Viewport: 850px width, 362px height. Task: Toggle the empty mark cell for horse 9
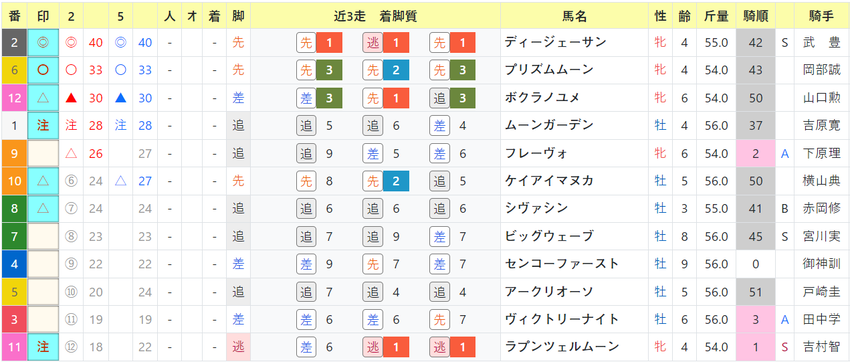point(43,153)
